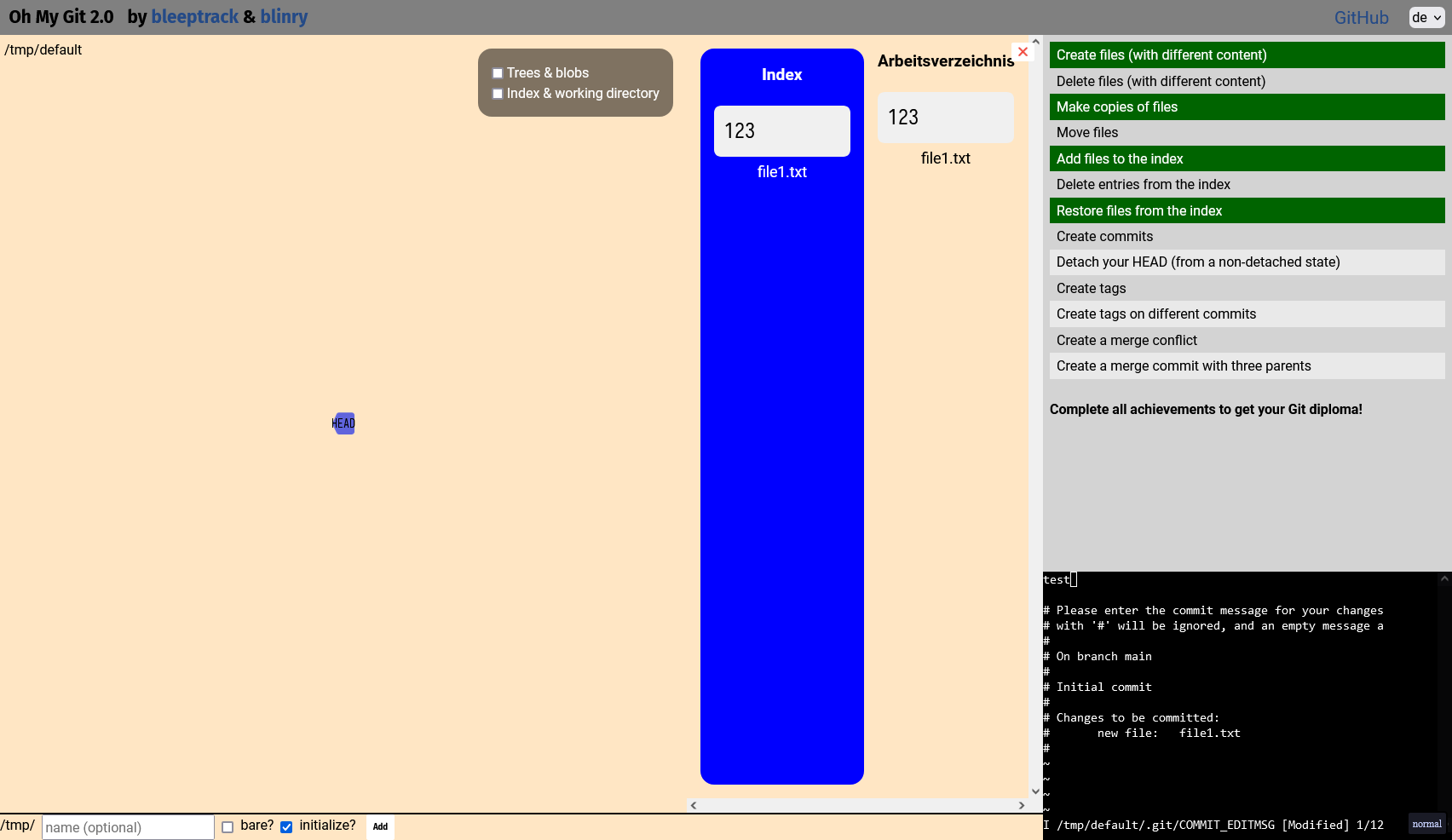Click the normal mode indicator in terminal

(x=1426, y=824)
